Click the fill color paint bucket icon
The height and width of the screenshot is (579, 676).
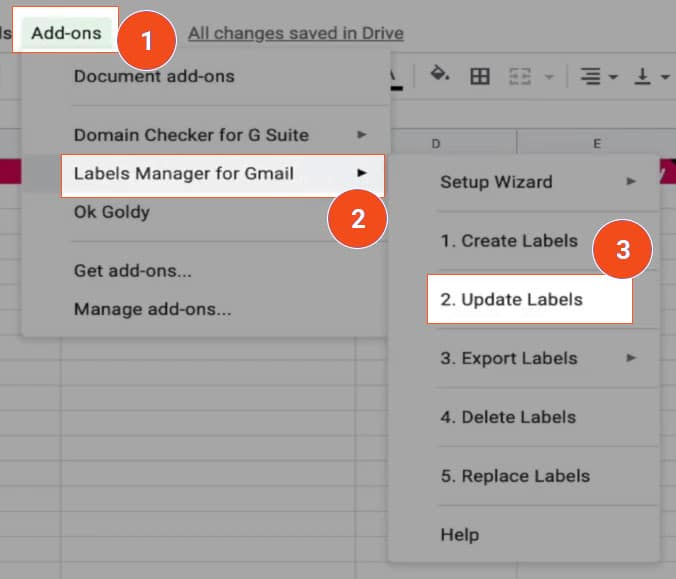tap(440, 74)
